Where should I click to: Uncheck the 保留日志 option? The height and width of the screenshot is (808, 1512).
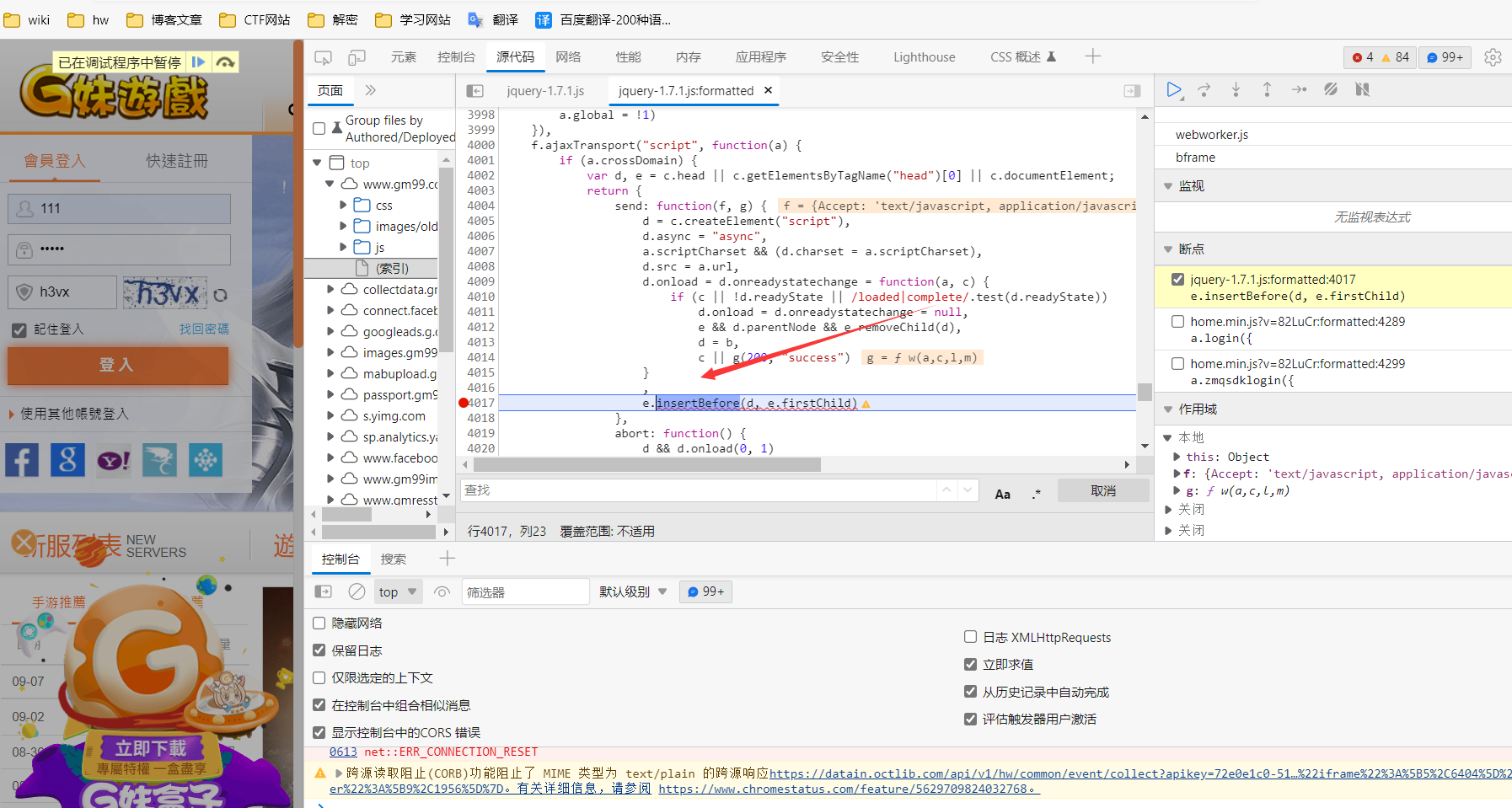pyautogui.click(x=319, y=650)
